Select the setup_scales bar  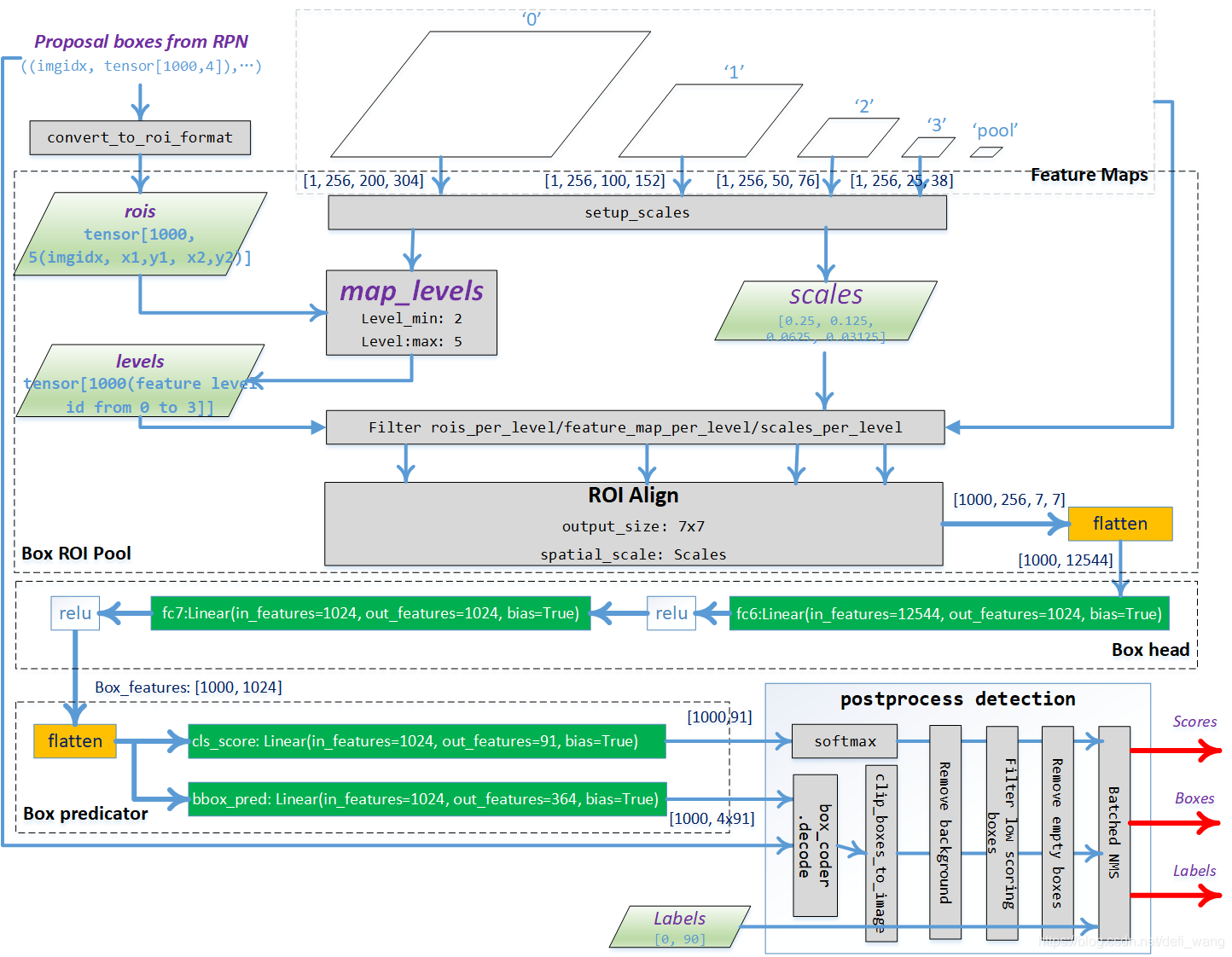pyautogui.click(x=636, y=212)
